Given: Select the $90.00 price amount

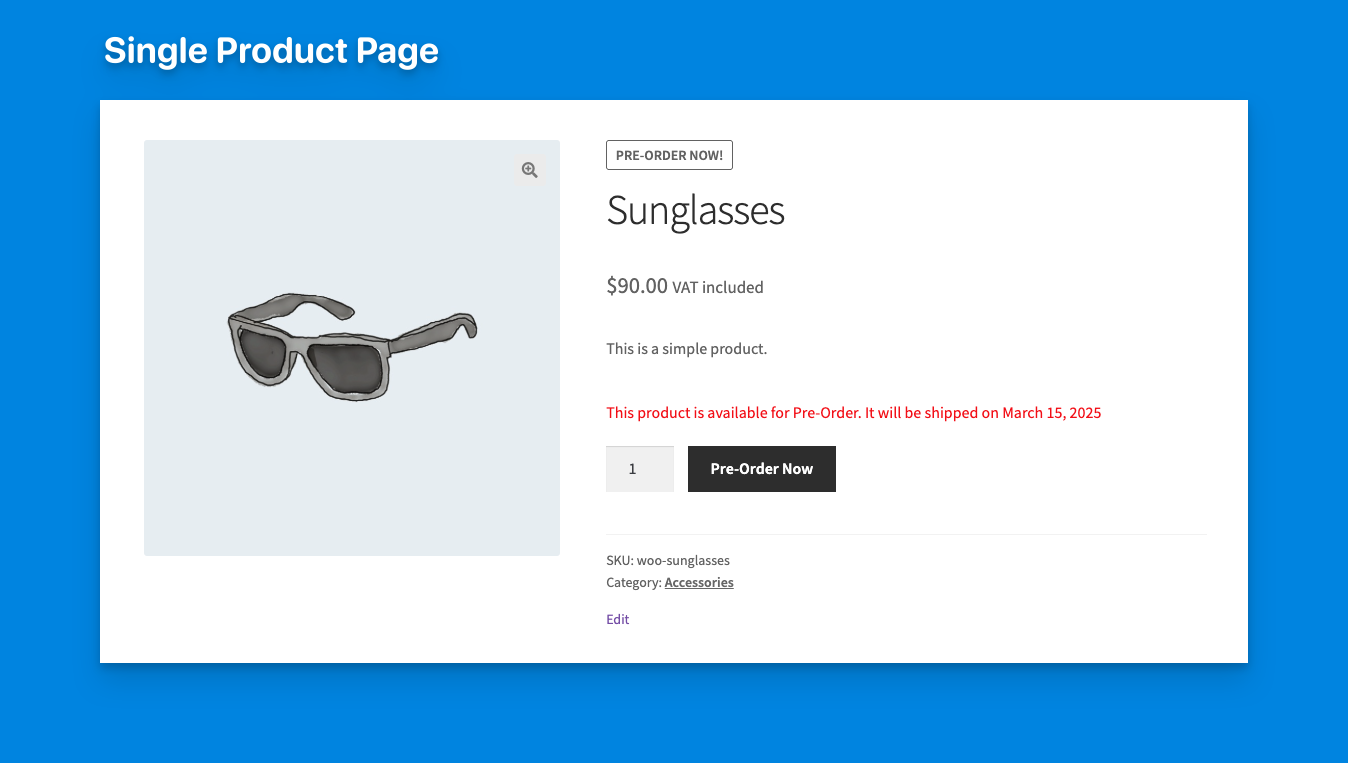Looking at the screenshot, I should pos(637,286).
